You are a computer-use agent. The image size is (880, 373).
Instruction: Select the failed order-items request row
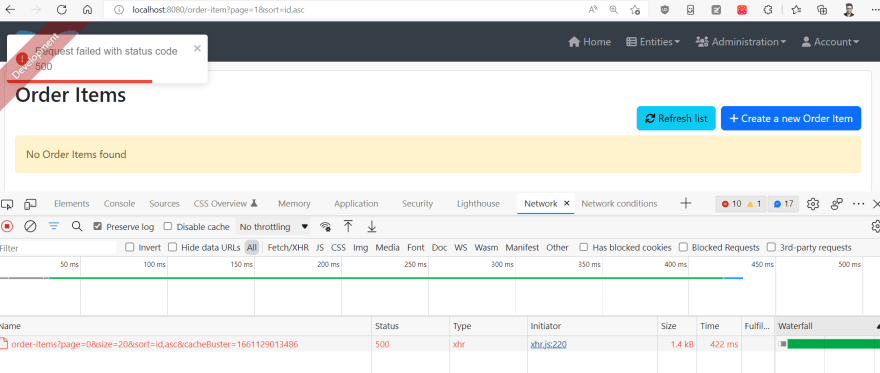[440, 344]
